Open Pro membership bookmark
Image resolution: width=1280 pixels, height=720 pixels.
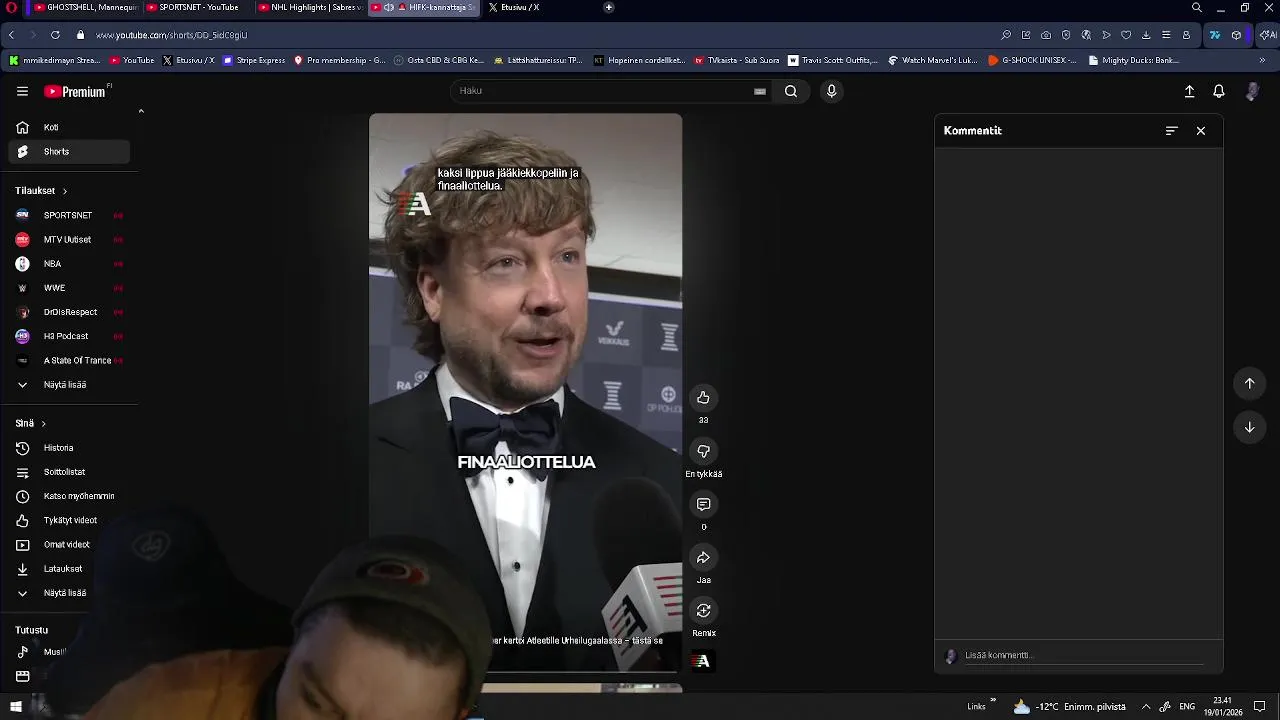pyautogui.click(x=340, y=60)
